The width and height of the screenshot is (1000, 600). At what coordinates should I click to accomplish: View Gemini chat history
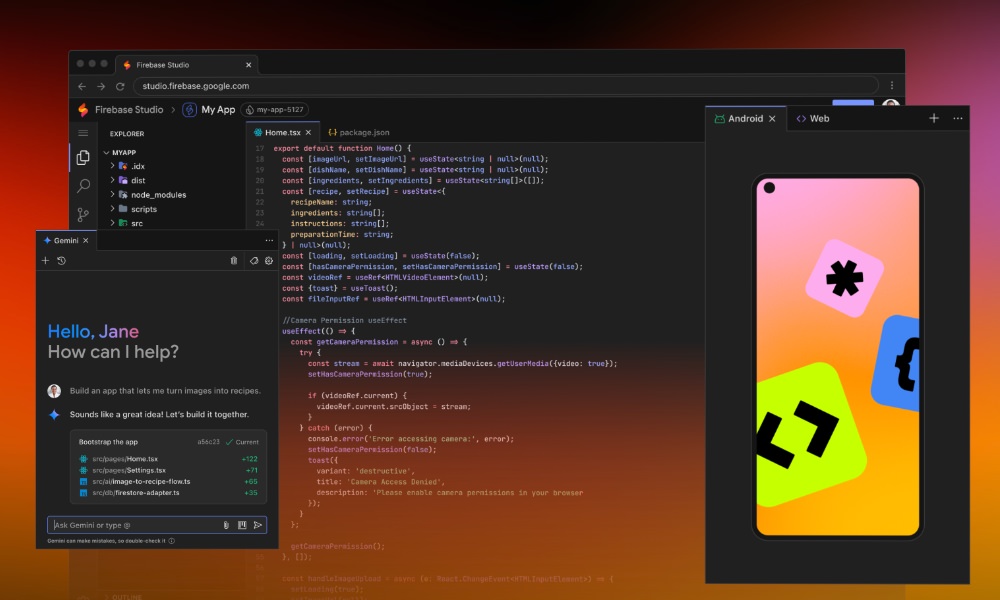[63, 261]
